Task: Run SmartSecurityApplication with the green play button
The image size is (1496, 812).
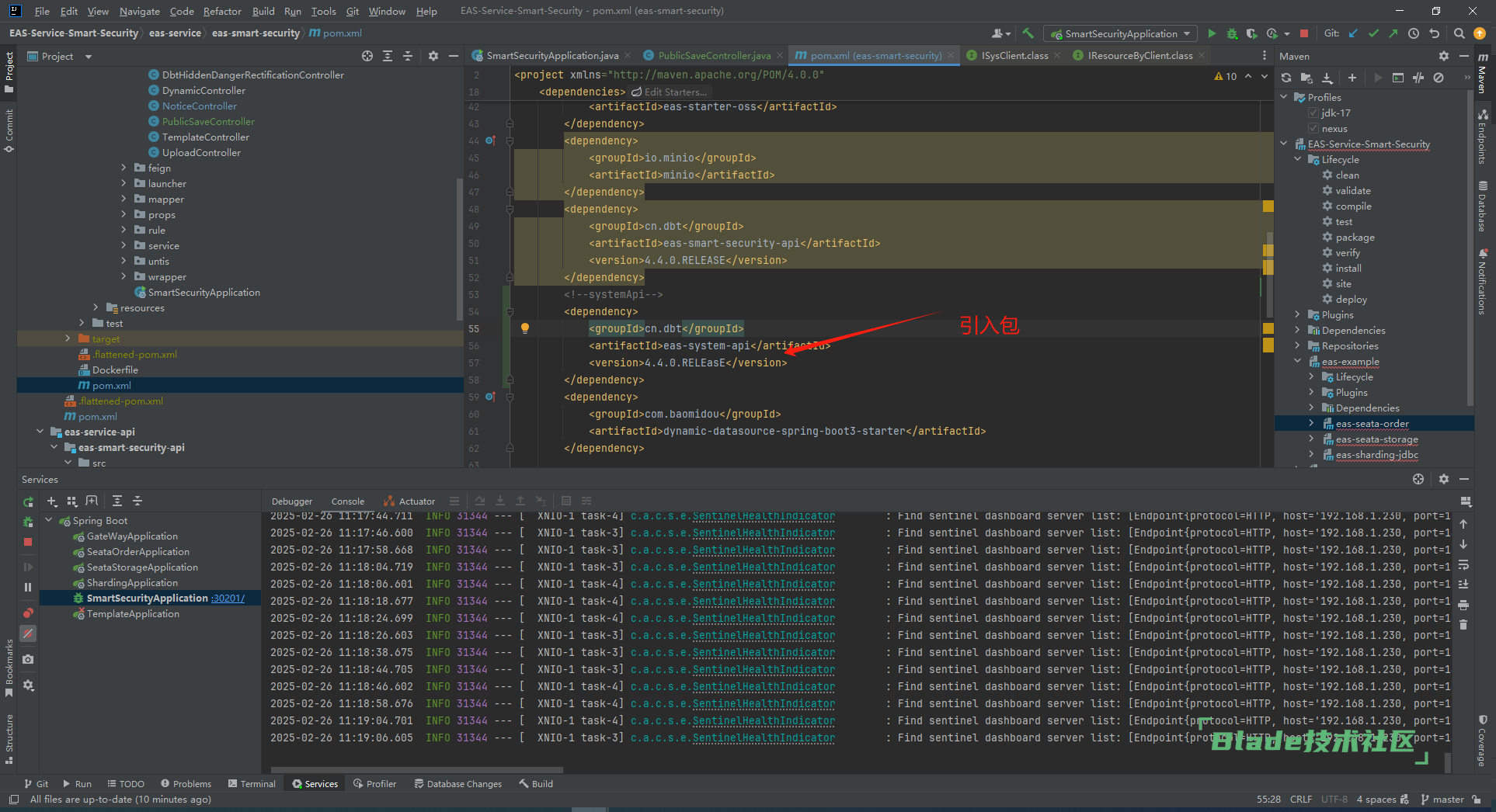Action: coord(1212,33)
